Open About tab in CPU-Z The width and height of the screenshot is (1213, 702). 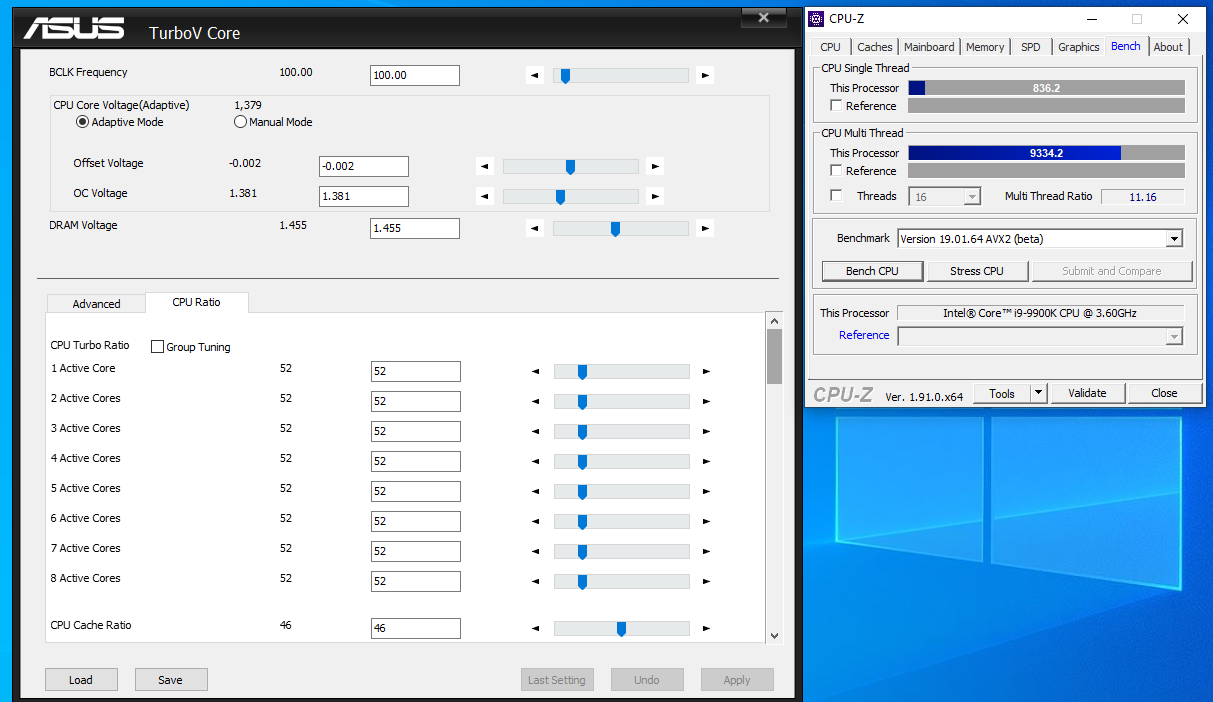pos(1168,47)
